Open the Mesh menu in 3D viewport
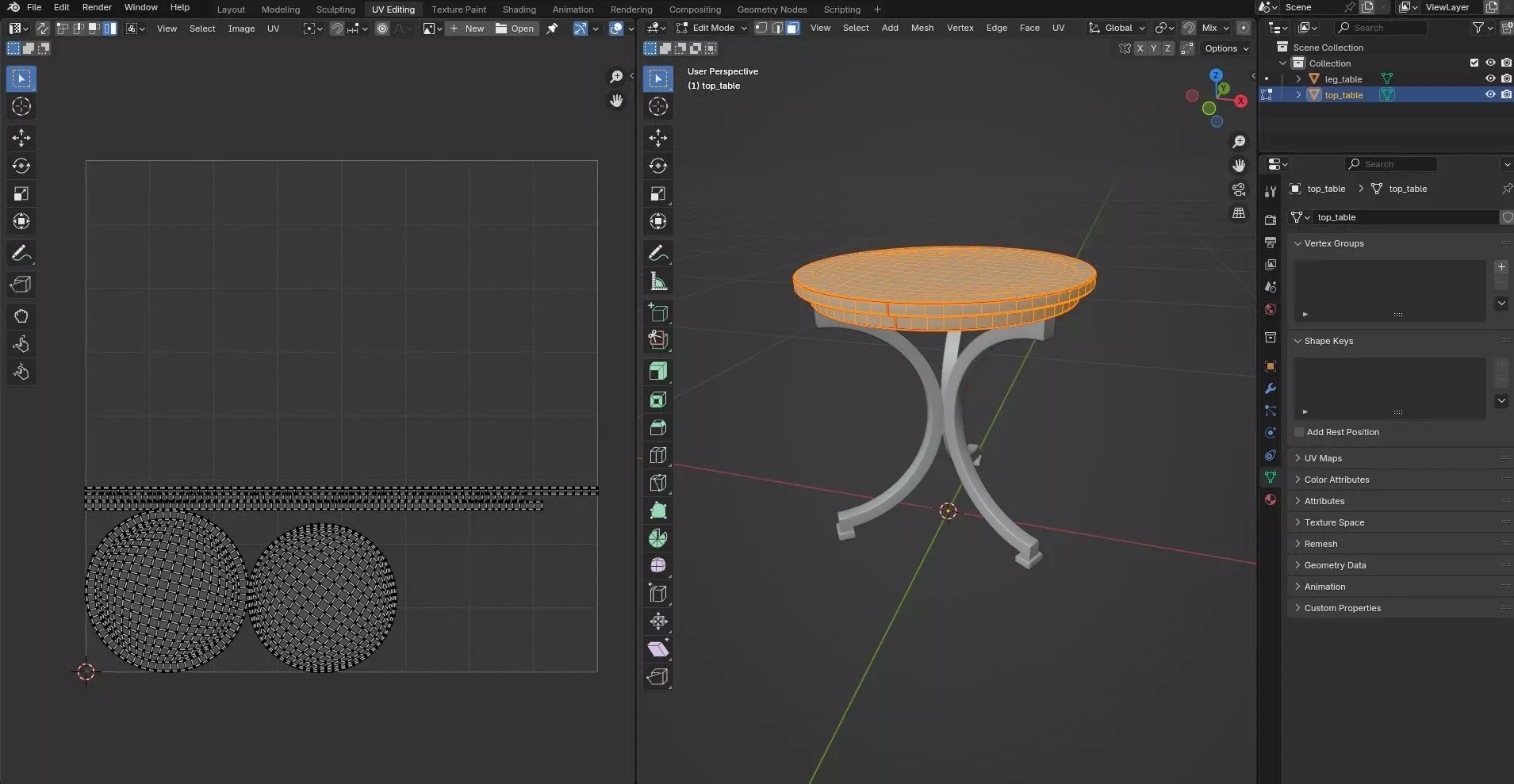1514x784 pixels. (922, 28)
